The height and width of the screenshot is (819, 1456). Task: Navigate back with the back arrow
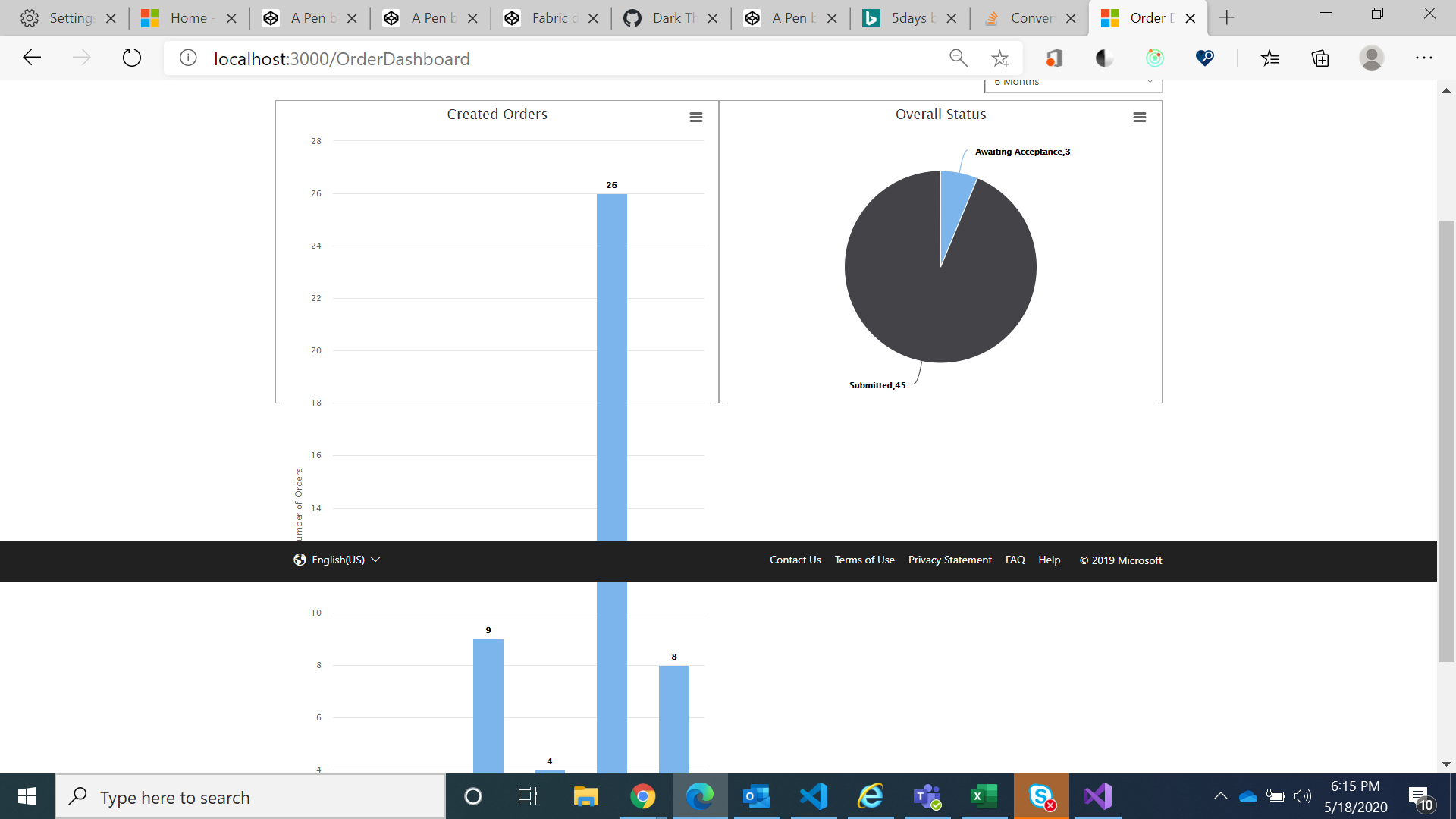point(31,58)
